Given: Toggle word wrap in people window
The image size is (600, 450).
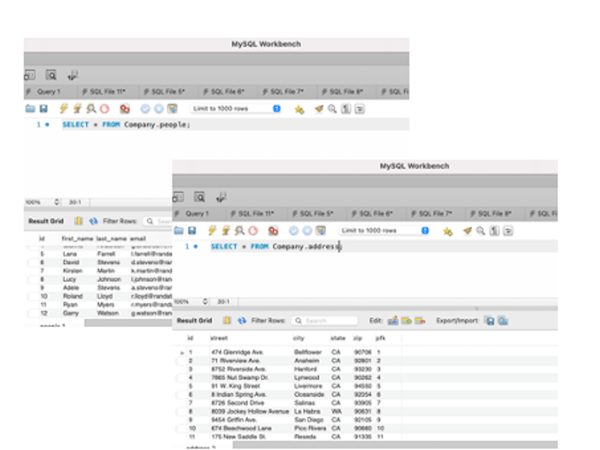Looking at the screenshot, I should click(359, 109).
